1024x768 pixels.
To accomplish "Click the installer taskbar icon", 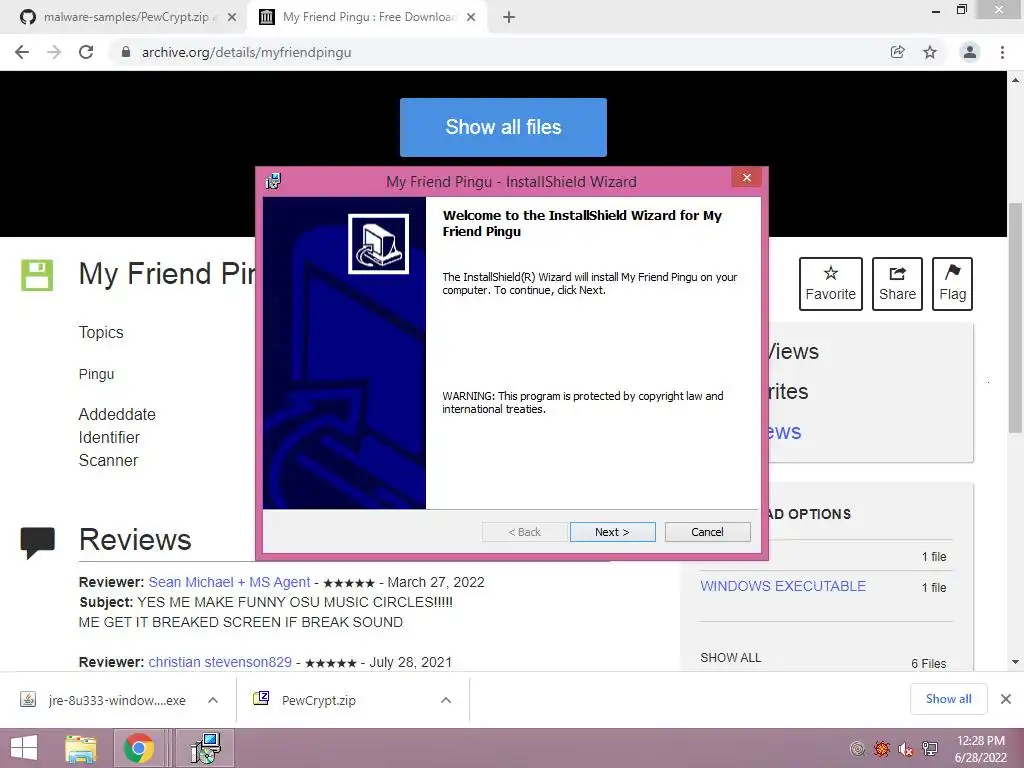I will point(205,748).
